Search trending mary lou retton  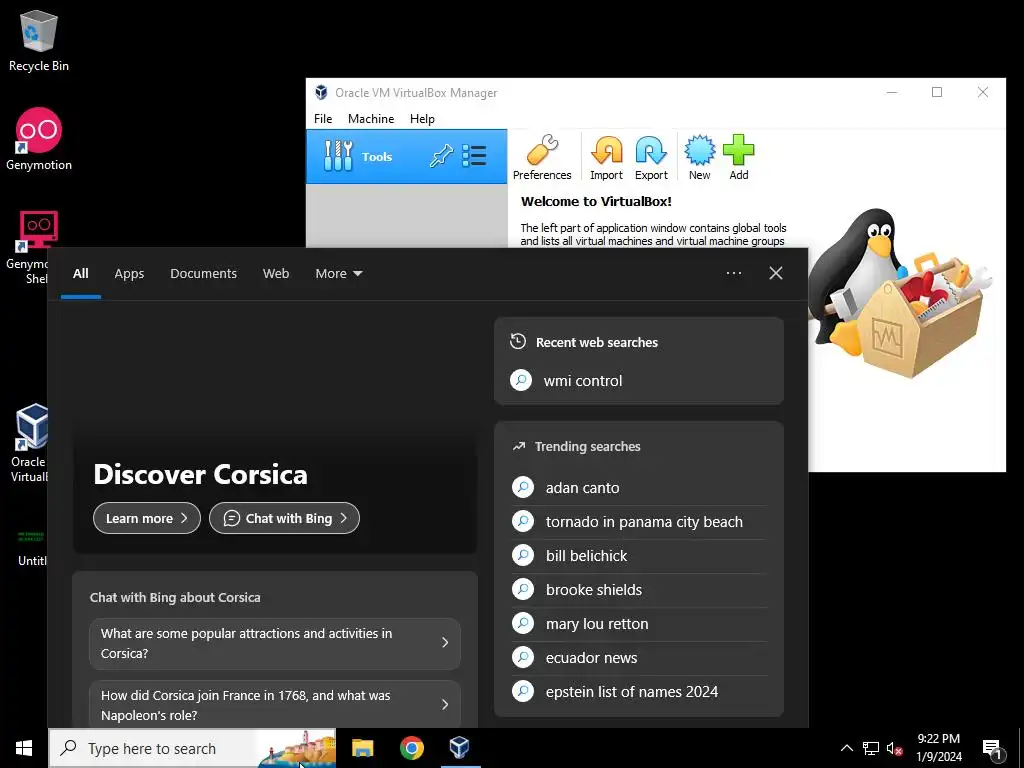coord(639,623)
